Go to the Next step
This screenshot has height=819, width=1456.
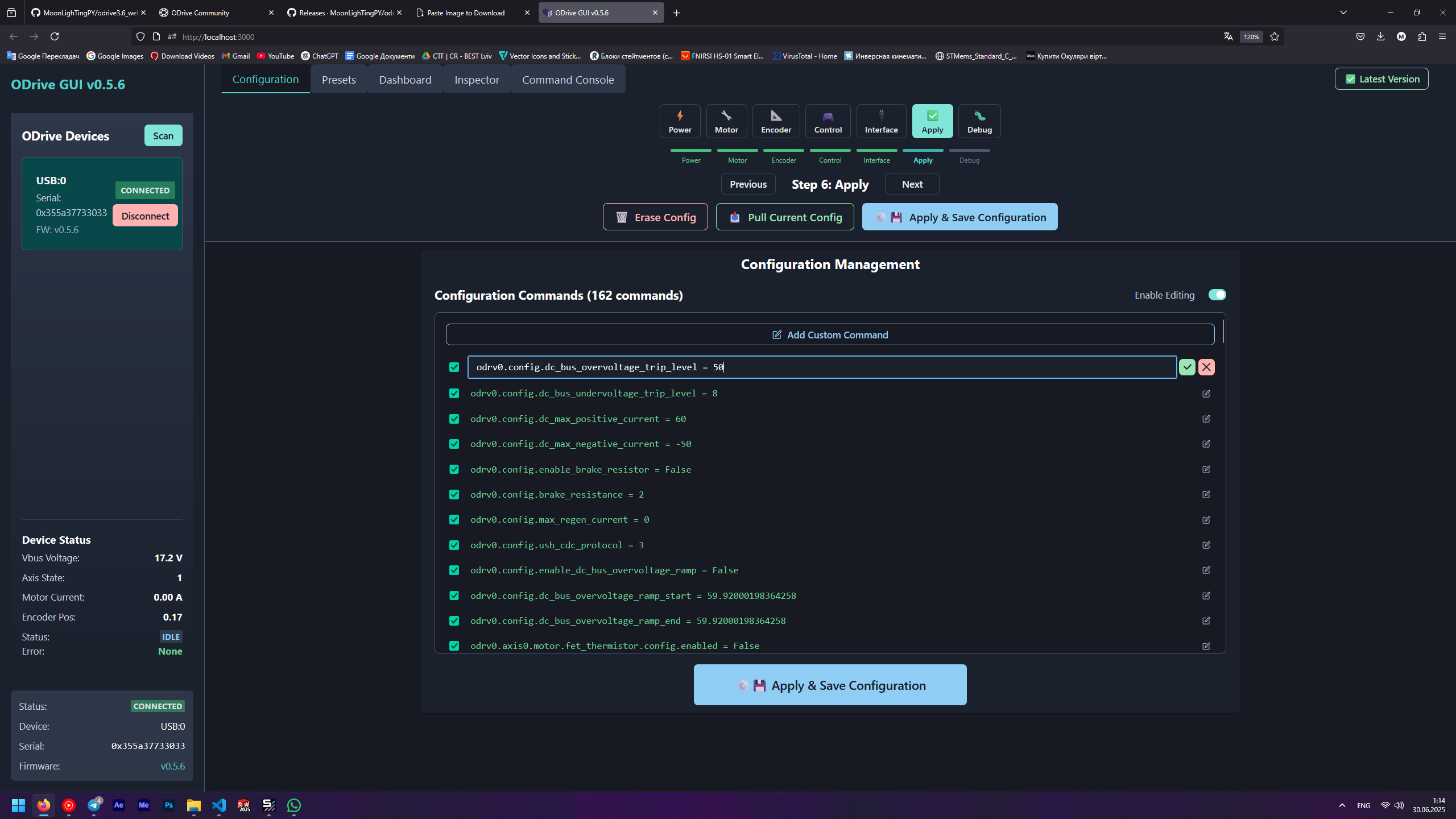912,184
